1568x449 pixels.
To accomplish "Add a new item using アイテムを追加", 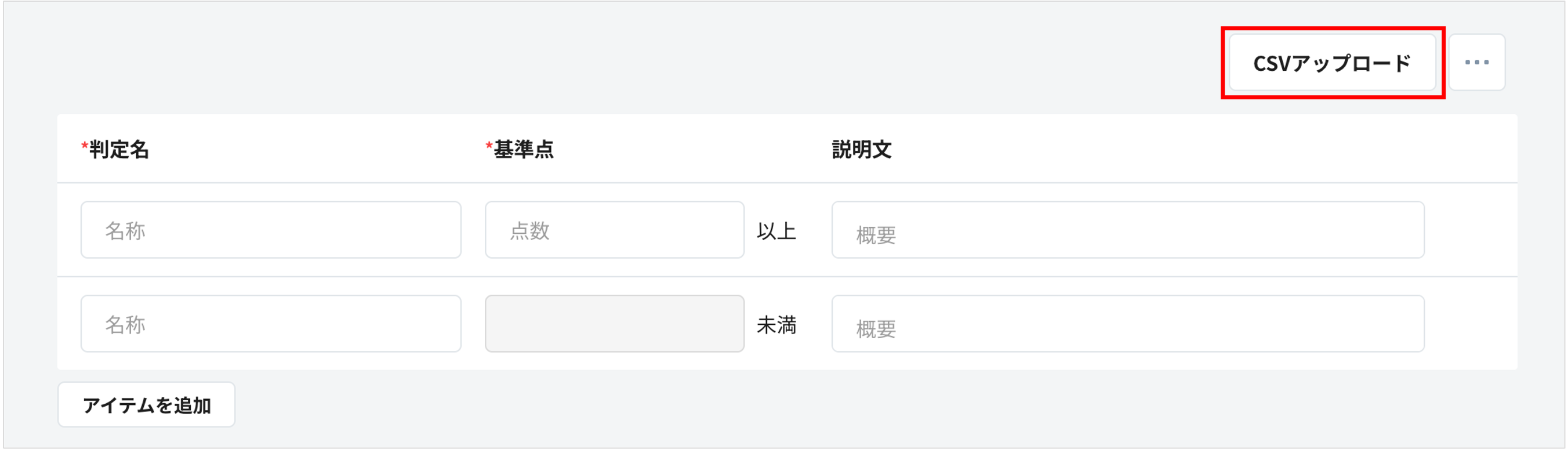I will click(x=146, y=404).
